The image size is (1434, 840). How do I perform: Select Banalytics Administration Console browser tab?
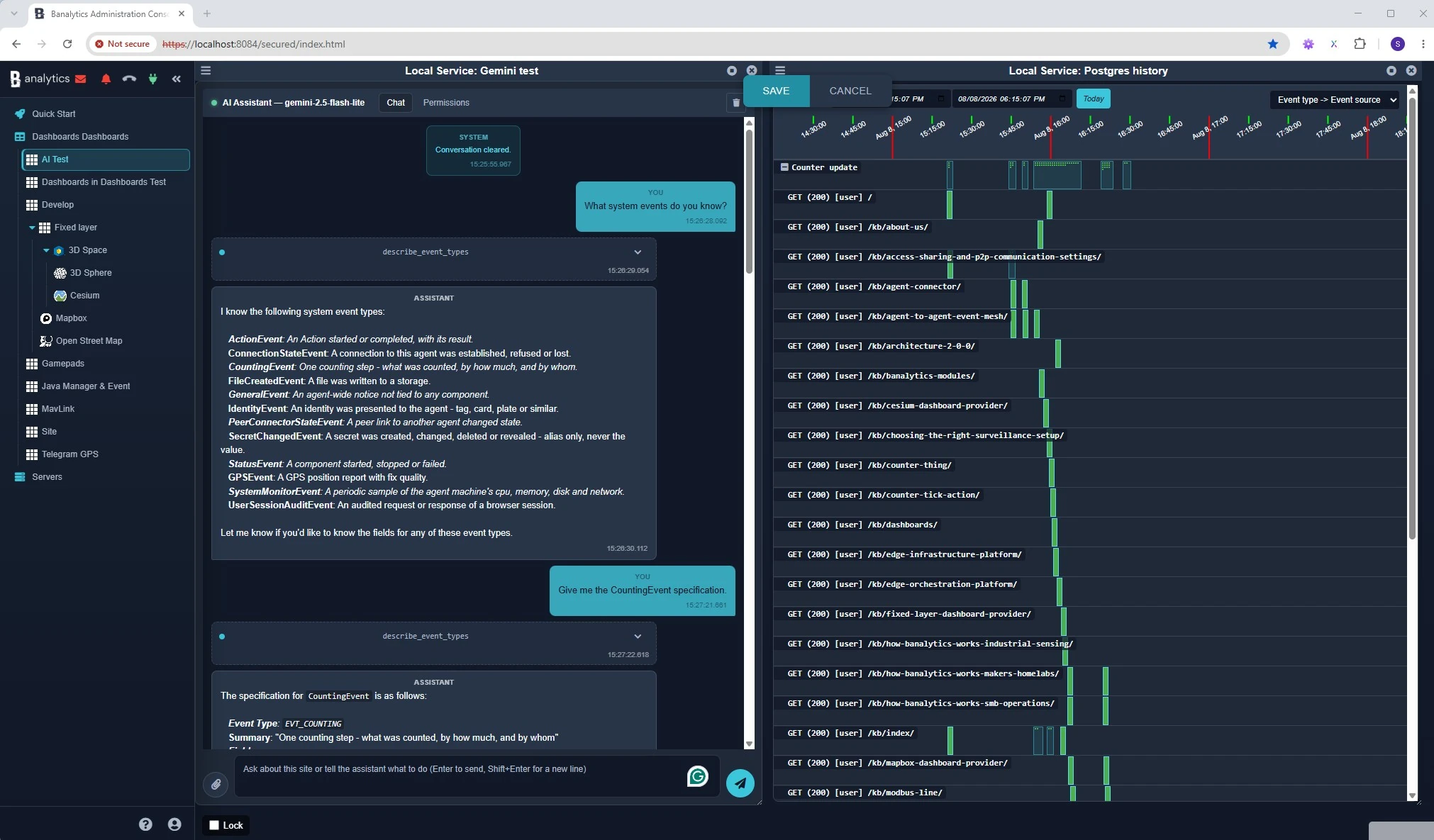point(109,13)
